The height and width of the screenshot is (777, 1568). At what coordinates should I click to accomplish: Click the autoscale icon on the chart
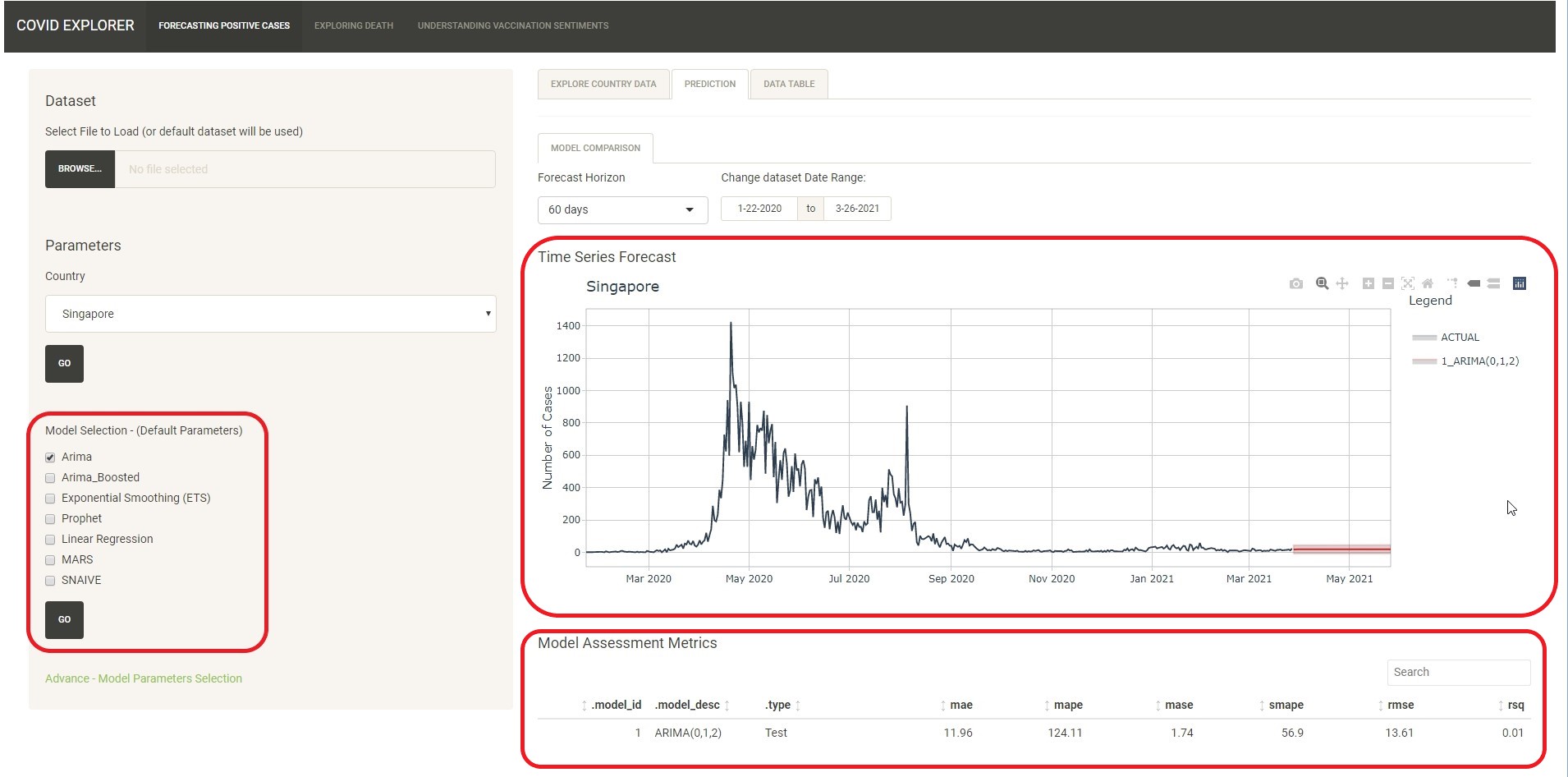1408,283
